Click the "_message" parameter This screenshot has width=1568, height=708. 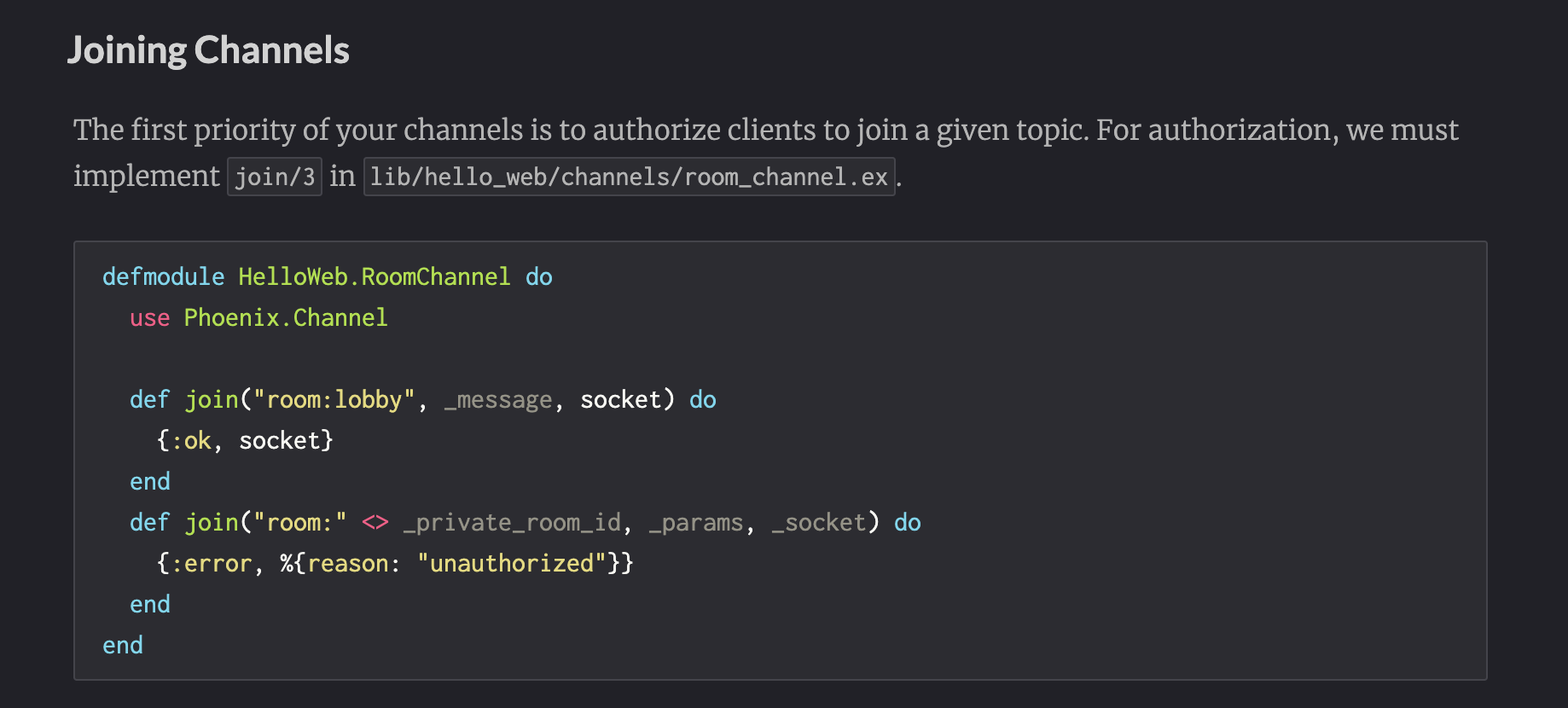click(498, 400)
